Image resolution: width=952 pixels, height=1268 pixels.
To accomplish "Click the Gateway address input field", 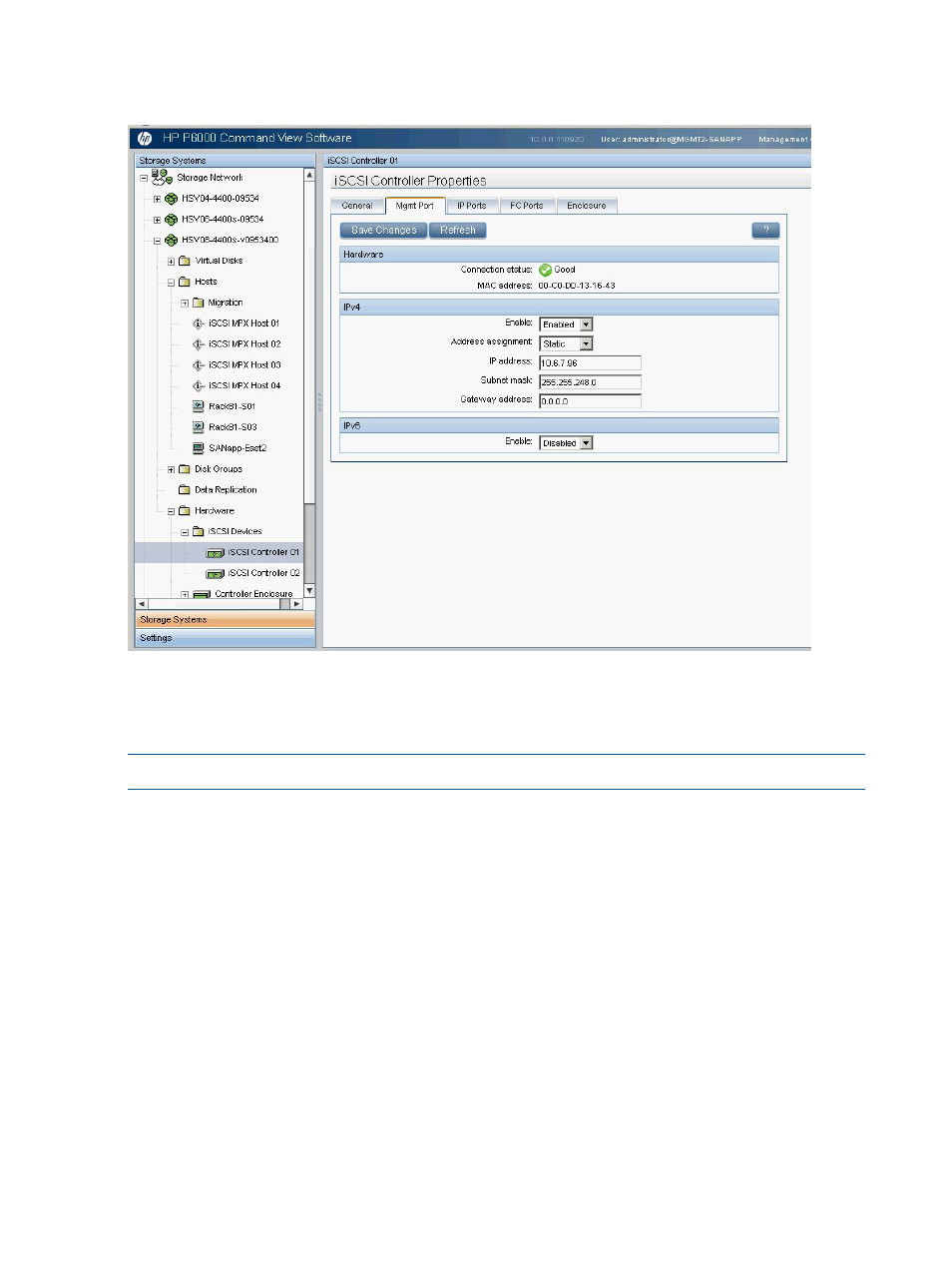I will coord(590,401).
